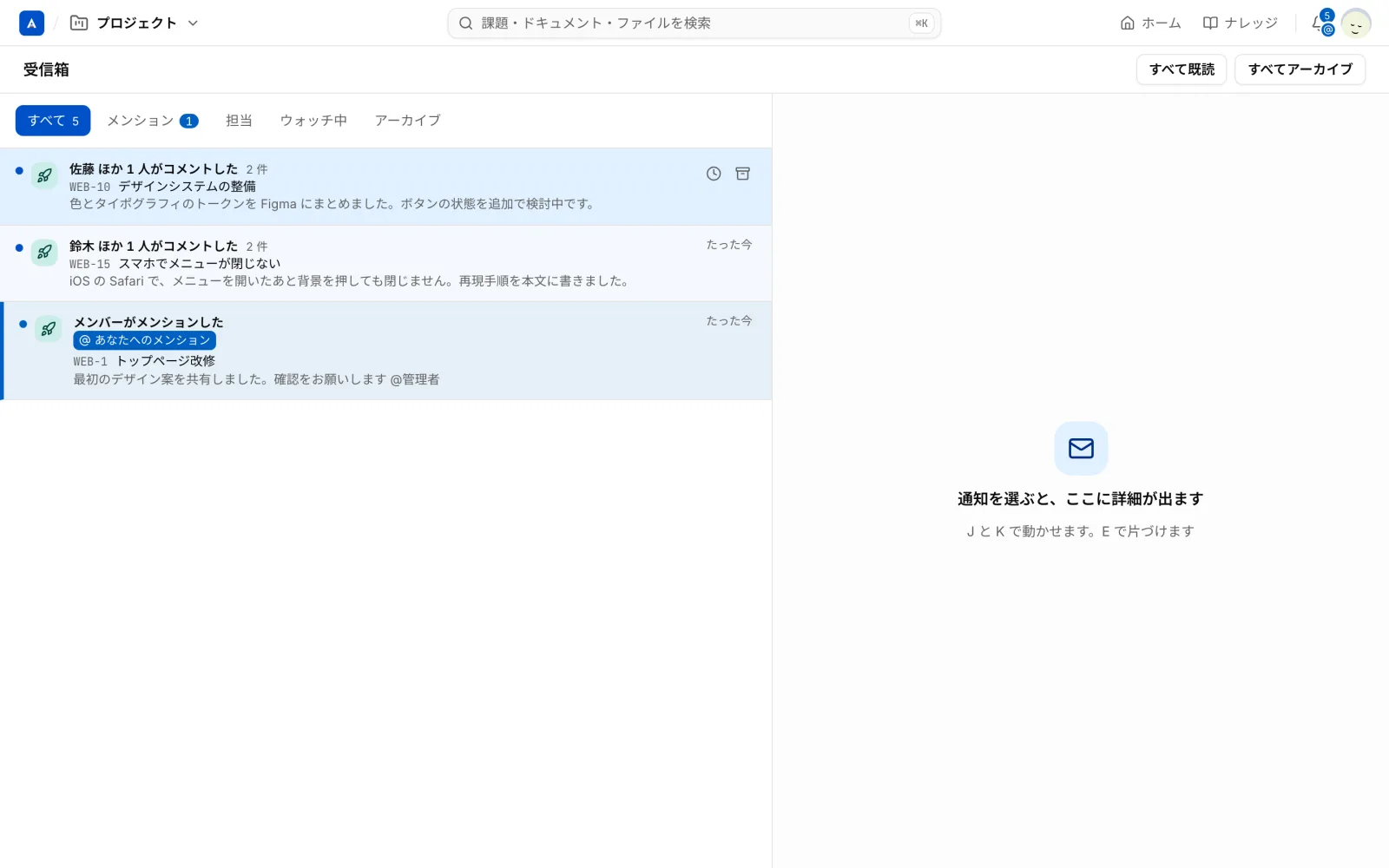Open notification 佐藤 ほか 1 人がコメントした
This screenshot has width=1389, height=868.
[x=385, y=187]
